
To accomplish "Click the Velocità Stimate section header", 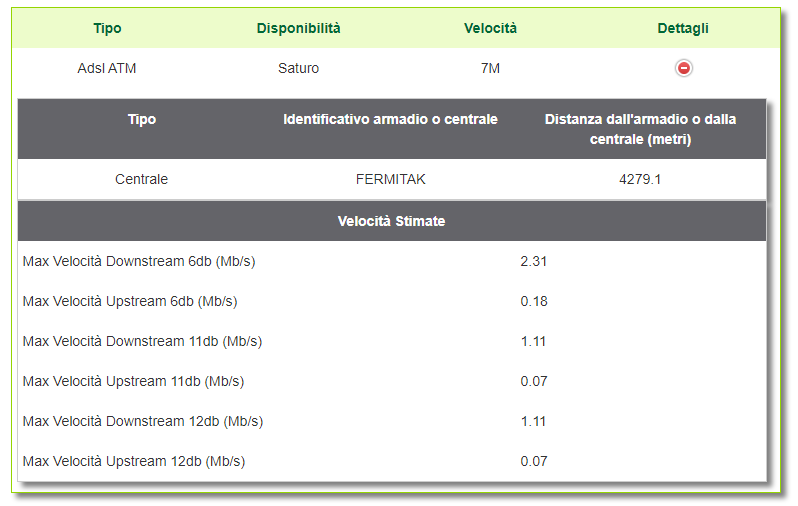I will pyautogui.click(x=391, y=221).
